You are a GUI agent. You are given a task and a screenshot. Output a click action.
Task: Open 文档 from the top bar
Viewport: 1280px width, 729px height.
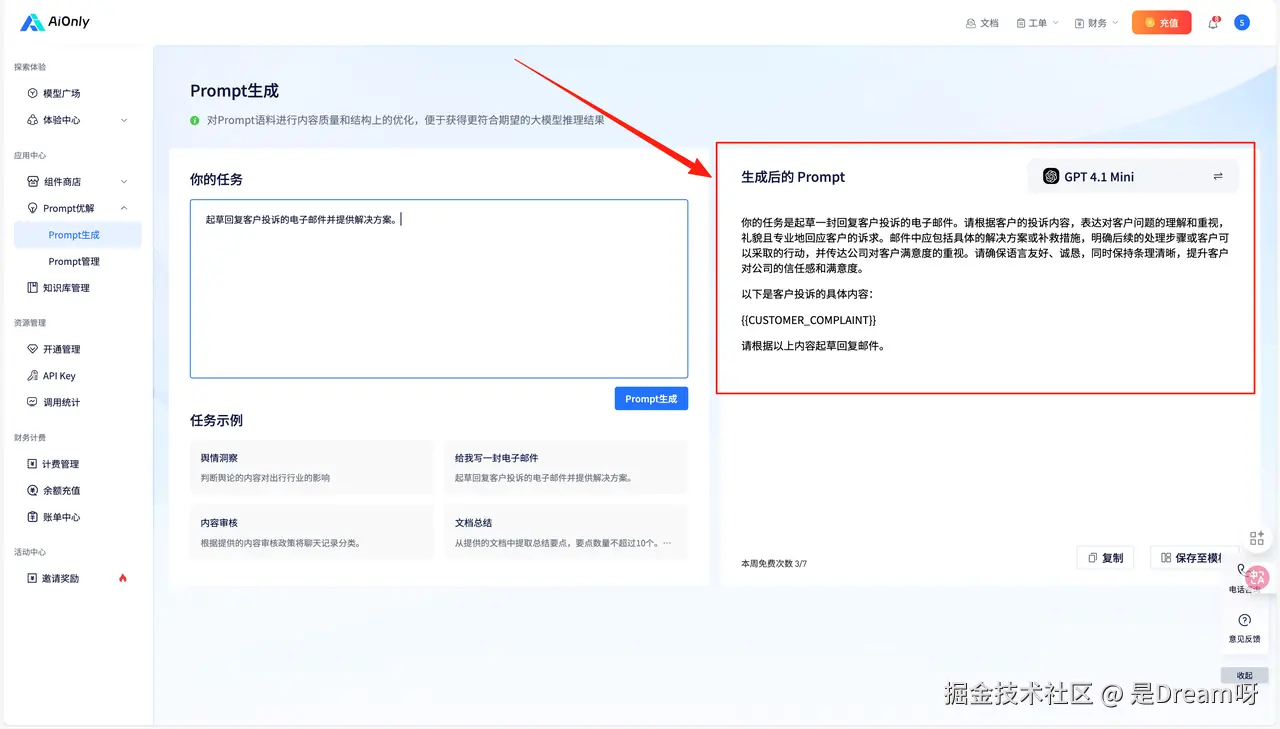[982, 23]
